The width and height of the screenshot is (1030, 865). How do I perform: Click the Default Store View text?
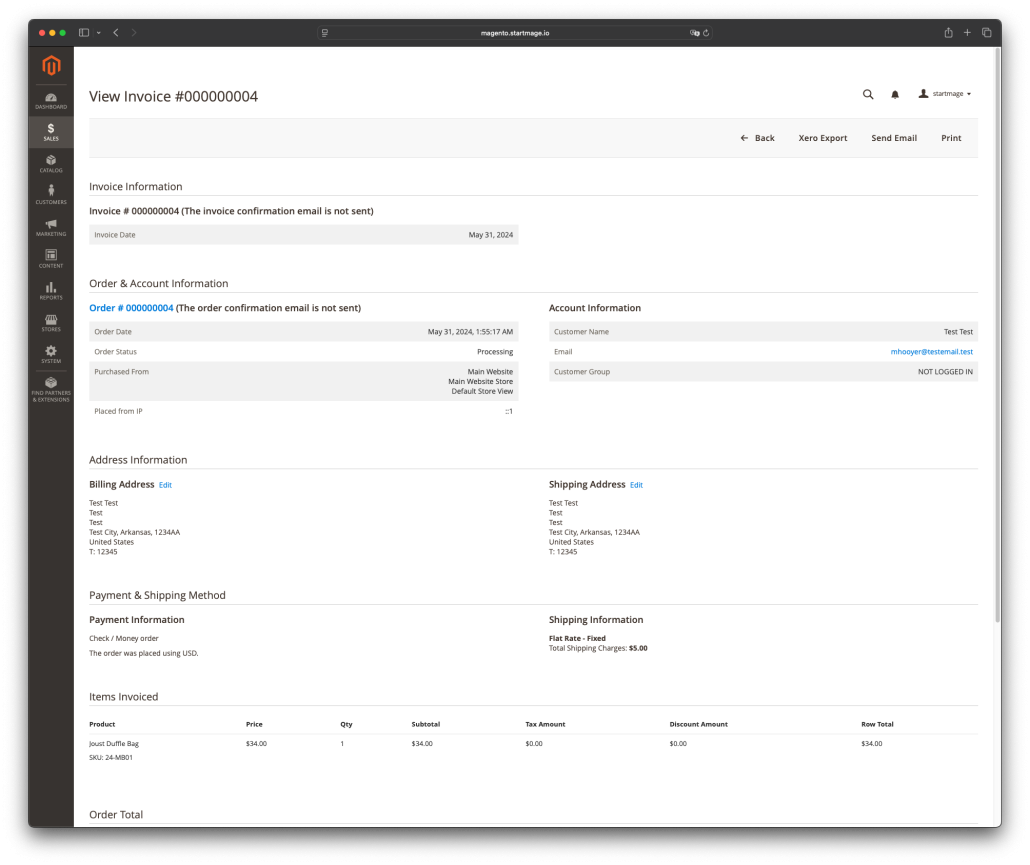tap(482, 391)
